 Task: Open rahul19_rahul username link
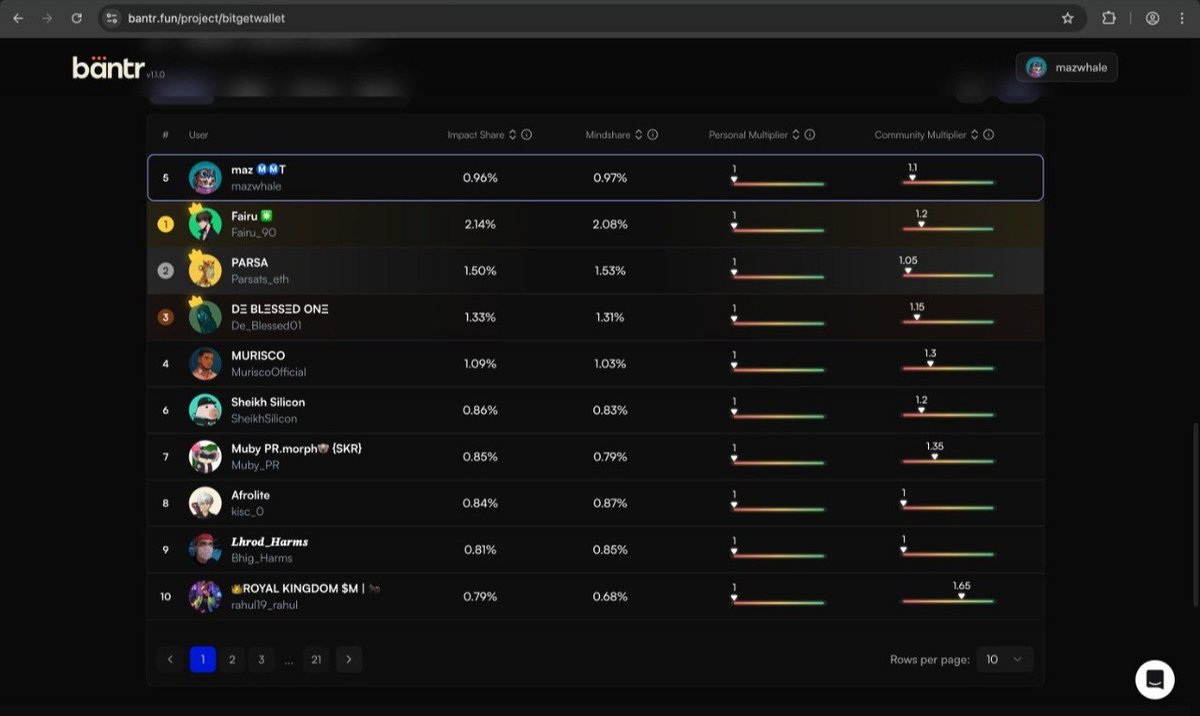pos(265,605)
